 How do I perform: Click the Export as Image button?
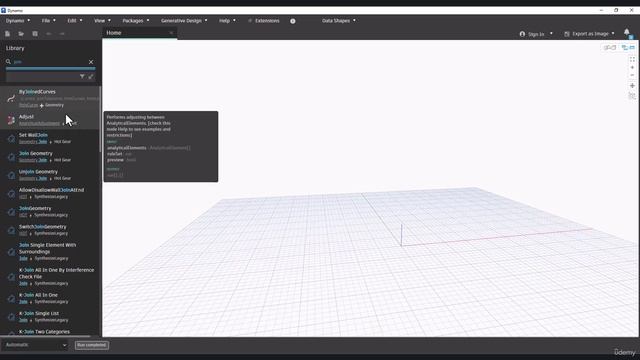pyautogui.click(x=589, y=34)
